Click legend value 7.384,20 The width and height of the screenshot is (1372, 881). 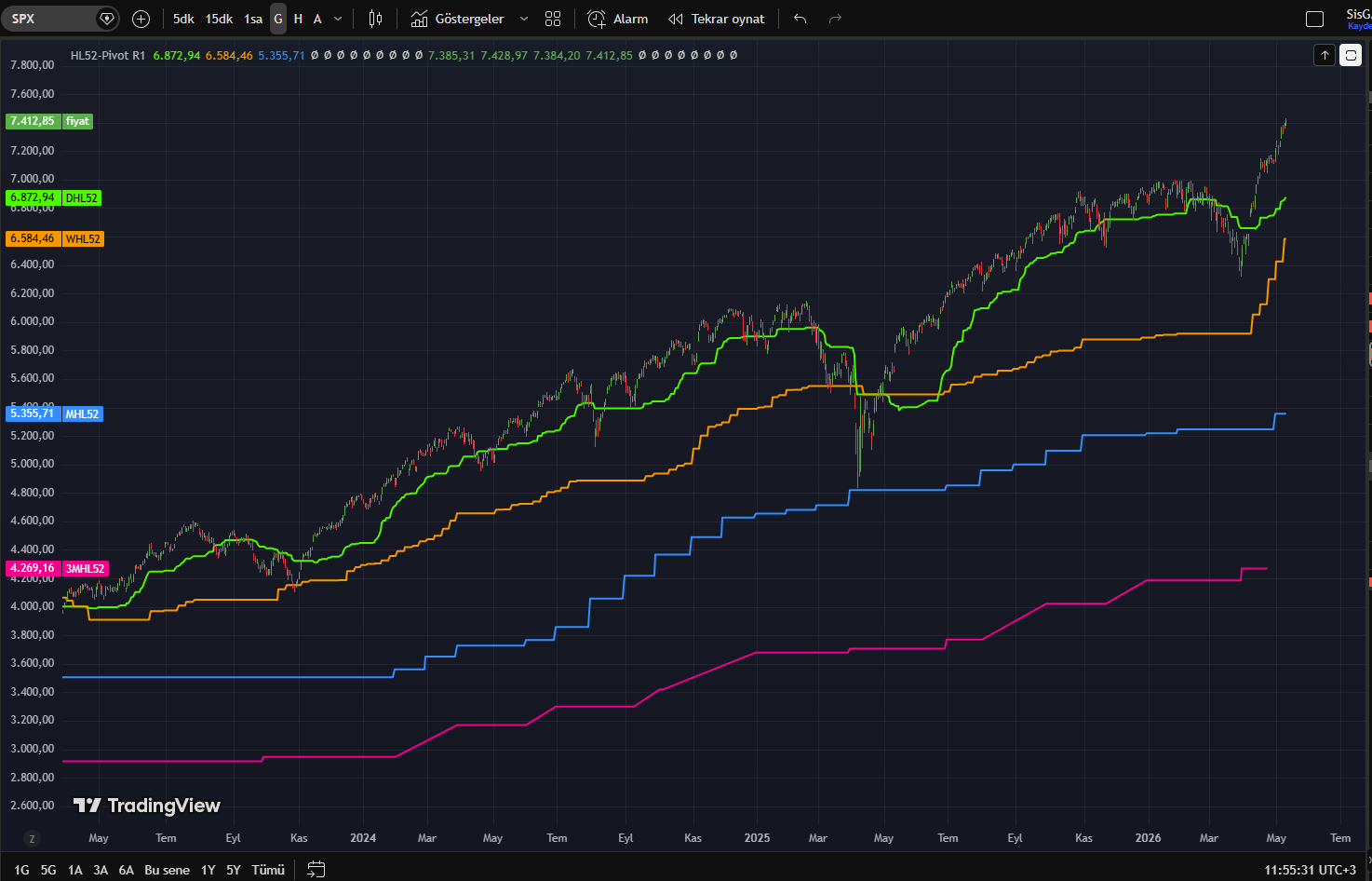(557, 56)
